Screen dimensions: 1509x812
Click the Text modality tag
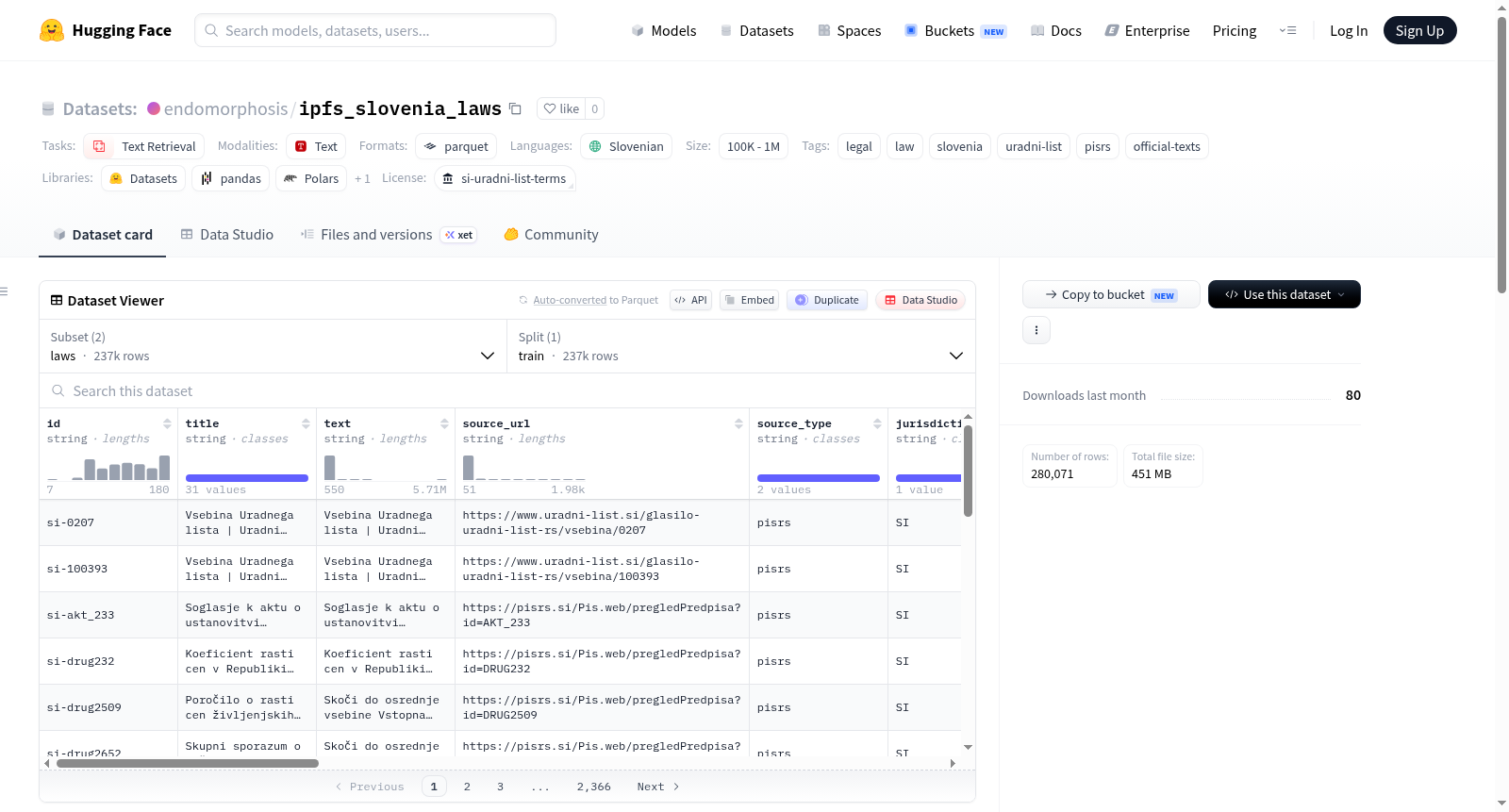(x=316, y=146)
